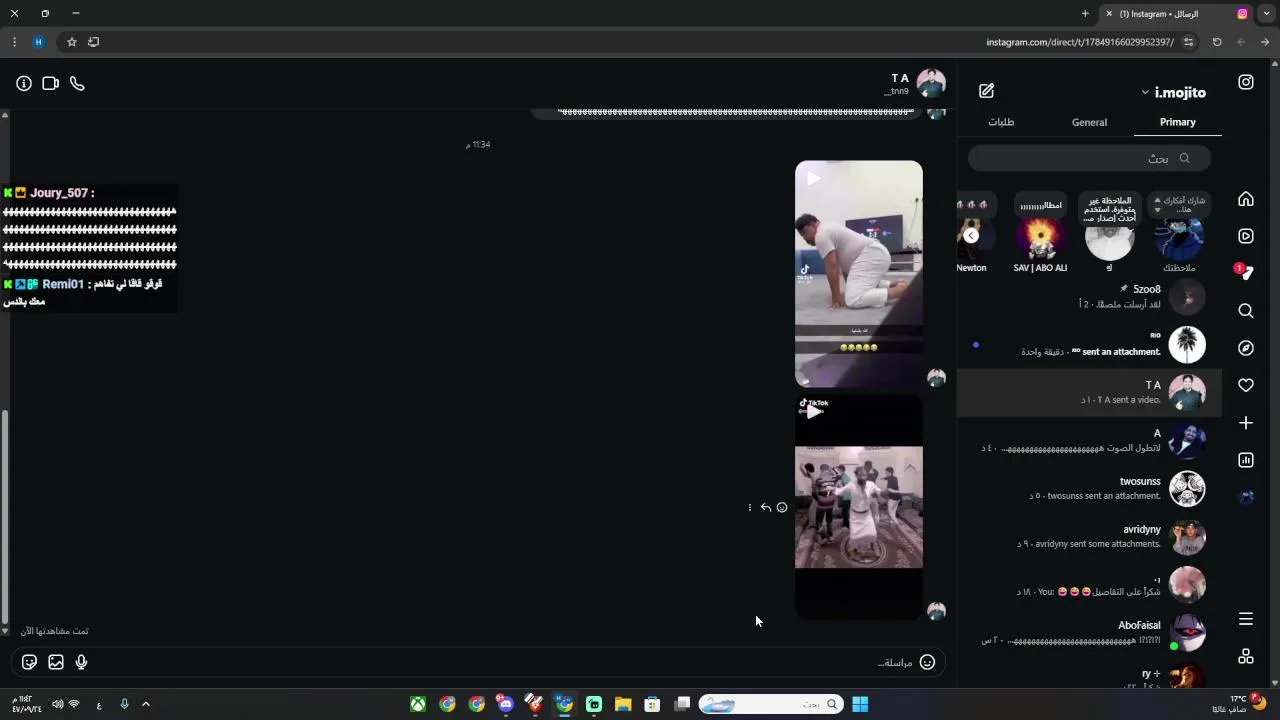Open the sticker or GIF picker
The image size is (1280, 720).
point(29,662)
